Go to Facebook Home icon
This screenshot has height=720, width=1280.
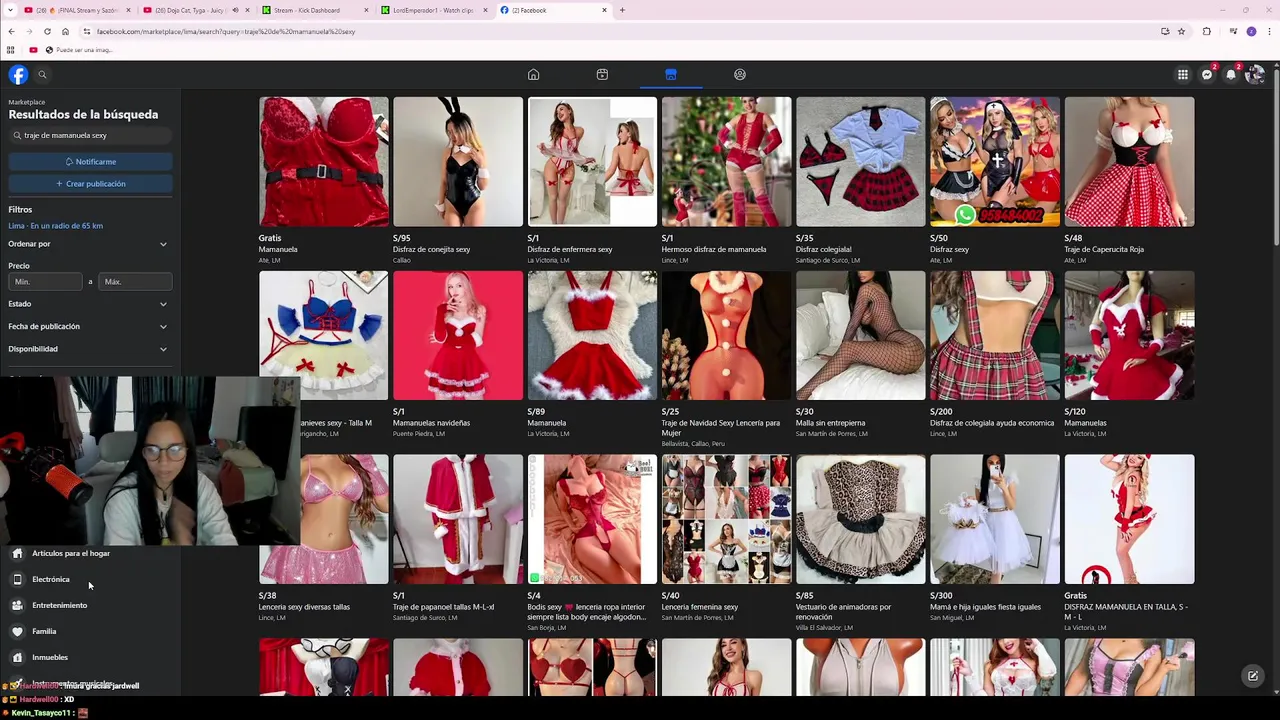tap(534, 75)
